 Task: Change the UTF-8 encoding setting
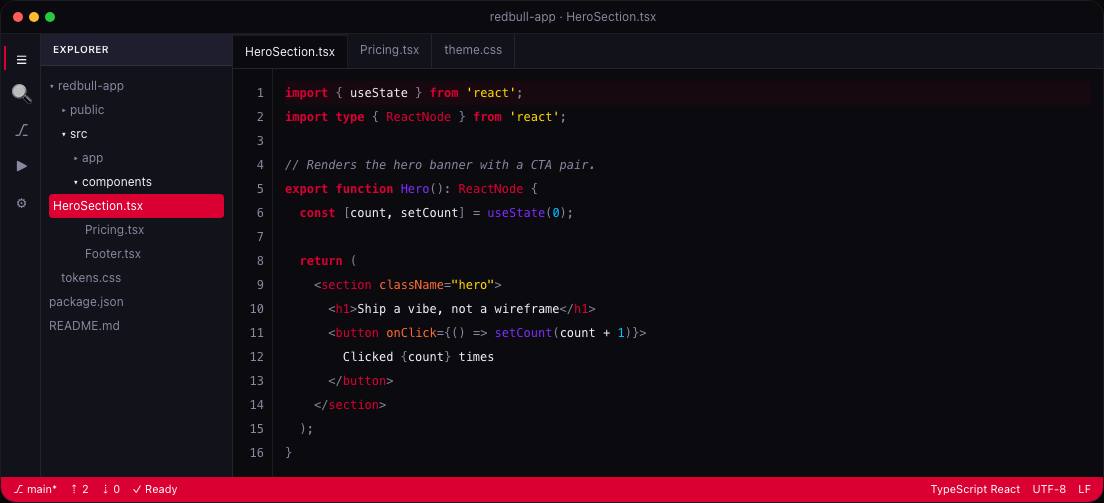[x=1049, y=489]
